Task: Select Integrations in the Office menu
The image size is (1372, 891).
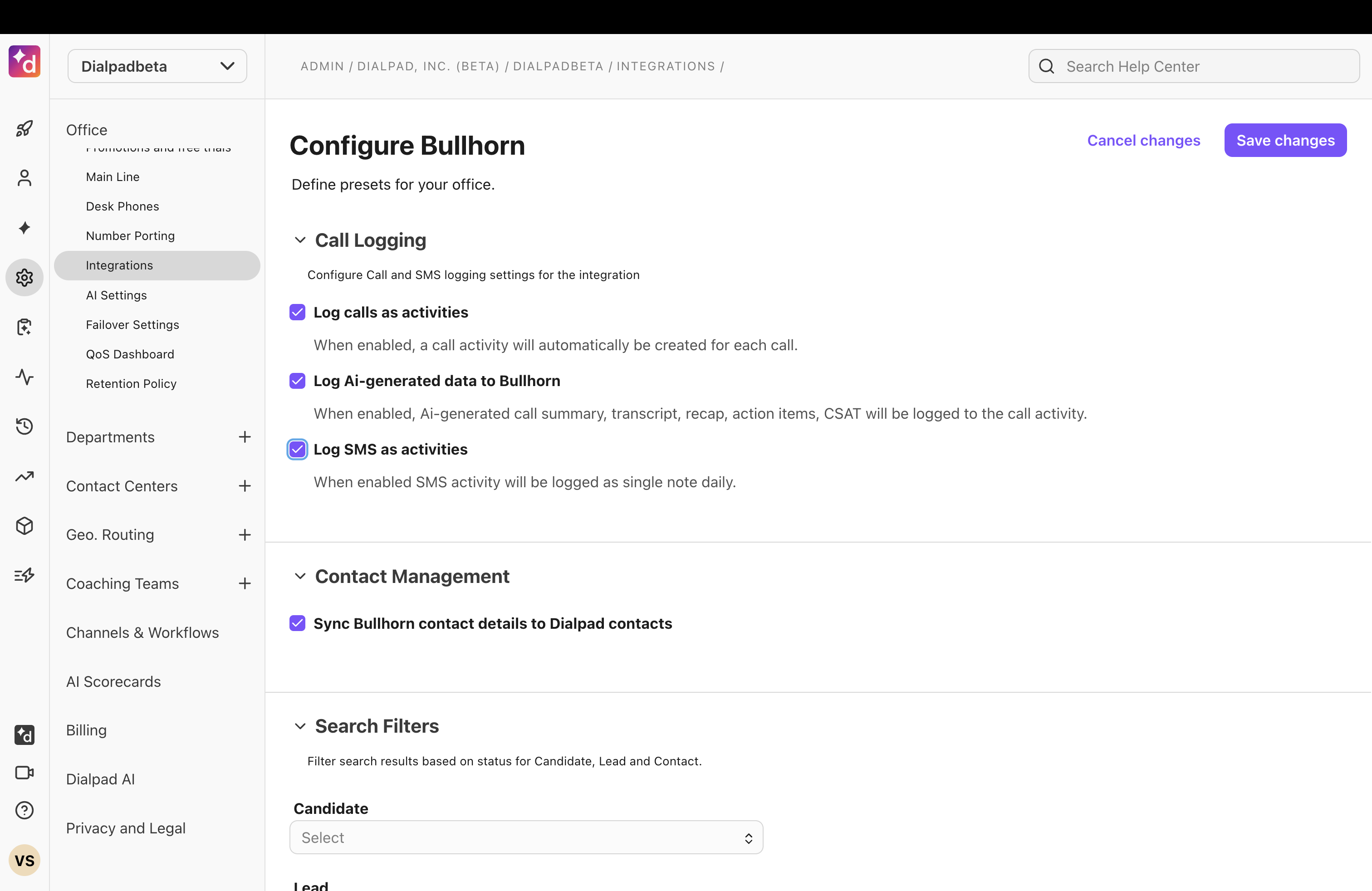Action: point(157,265)
